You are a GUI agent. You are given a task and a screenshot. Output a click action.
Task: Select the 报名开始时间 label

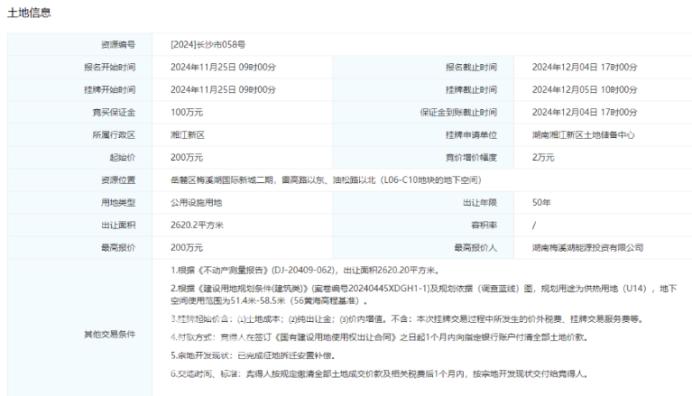pos(109,67)
